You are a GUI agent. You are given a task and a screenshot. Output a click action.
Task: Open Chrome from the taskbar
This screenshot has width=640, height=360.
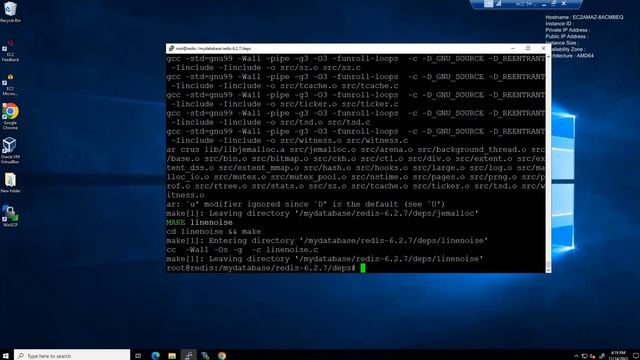tap(222, 356)
